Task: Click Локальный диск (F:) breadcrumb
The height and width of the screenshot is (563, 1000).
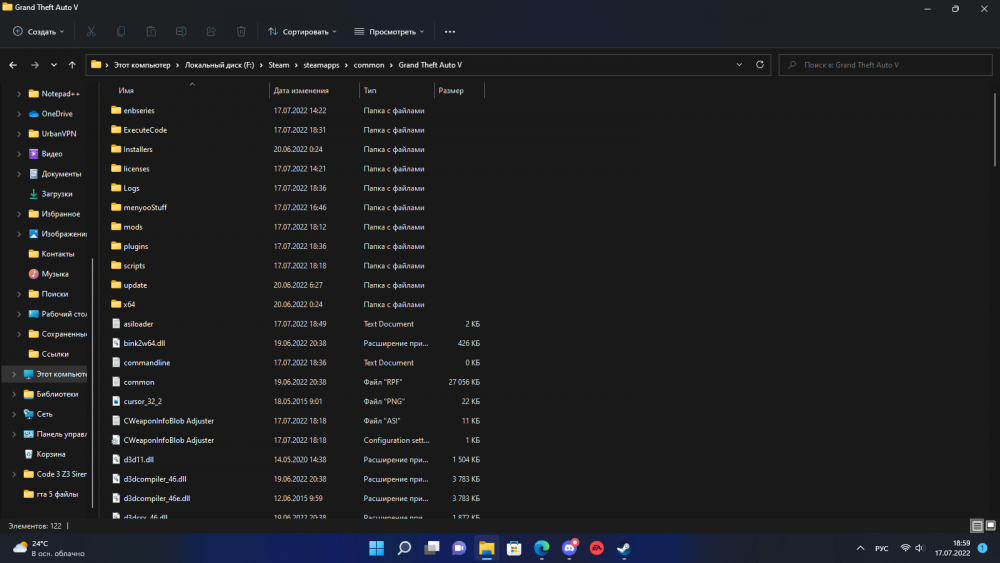Action: tap(219, 65)
